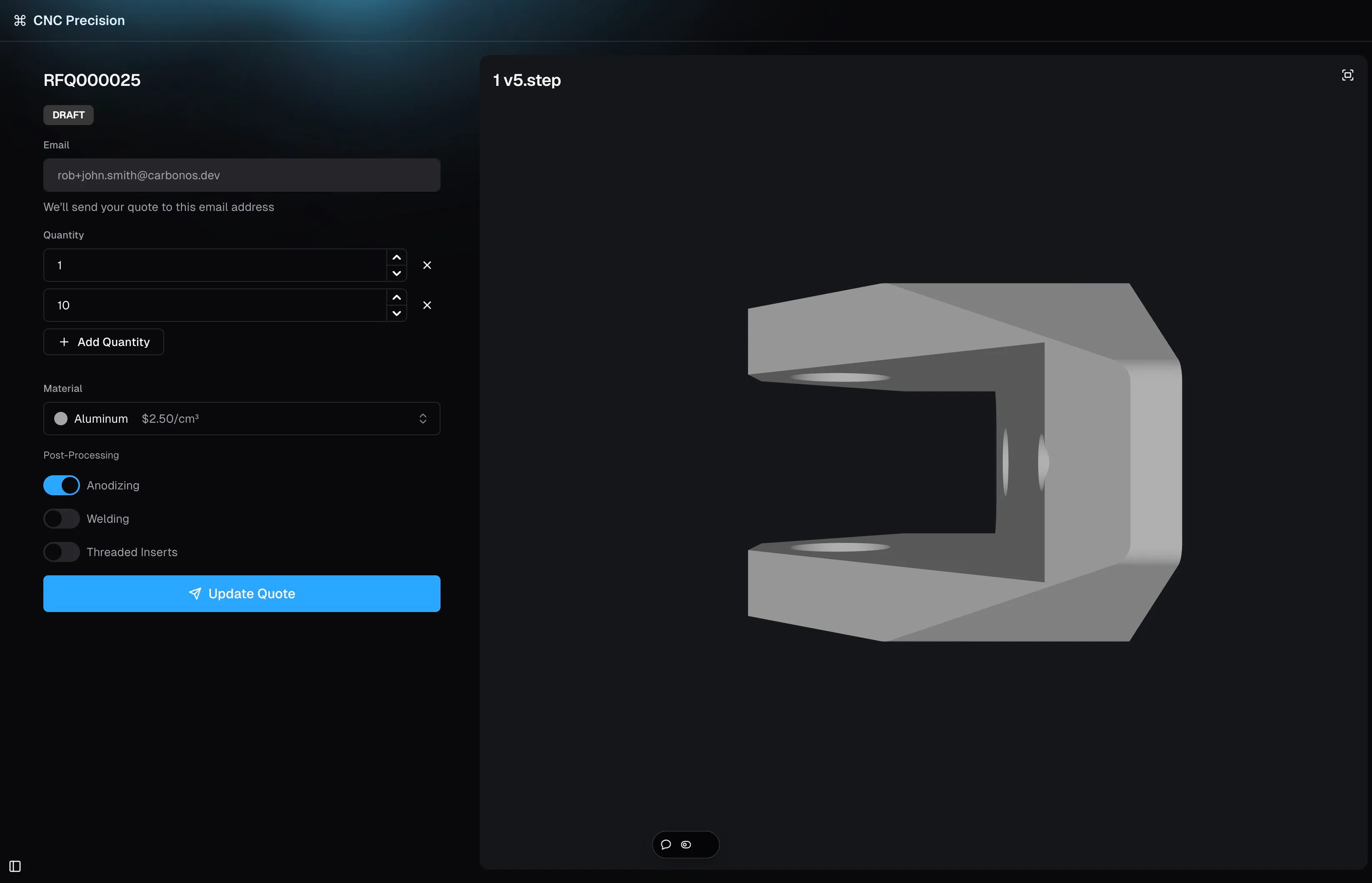1372x883 pixels.
Task: Click the CNC Precision logo icon
Action: tap(20, 21)
